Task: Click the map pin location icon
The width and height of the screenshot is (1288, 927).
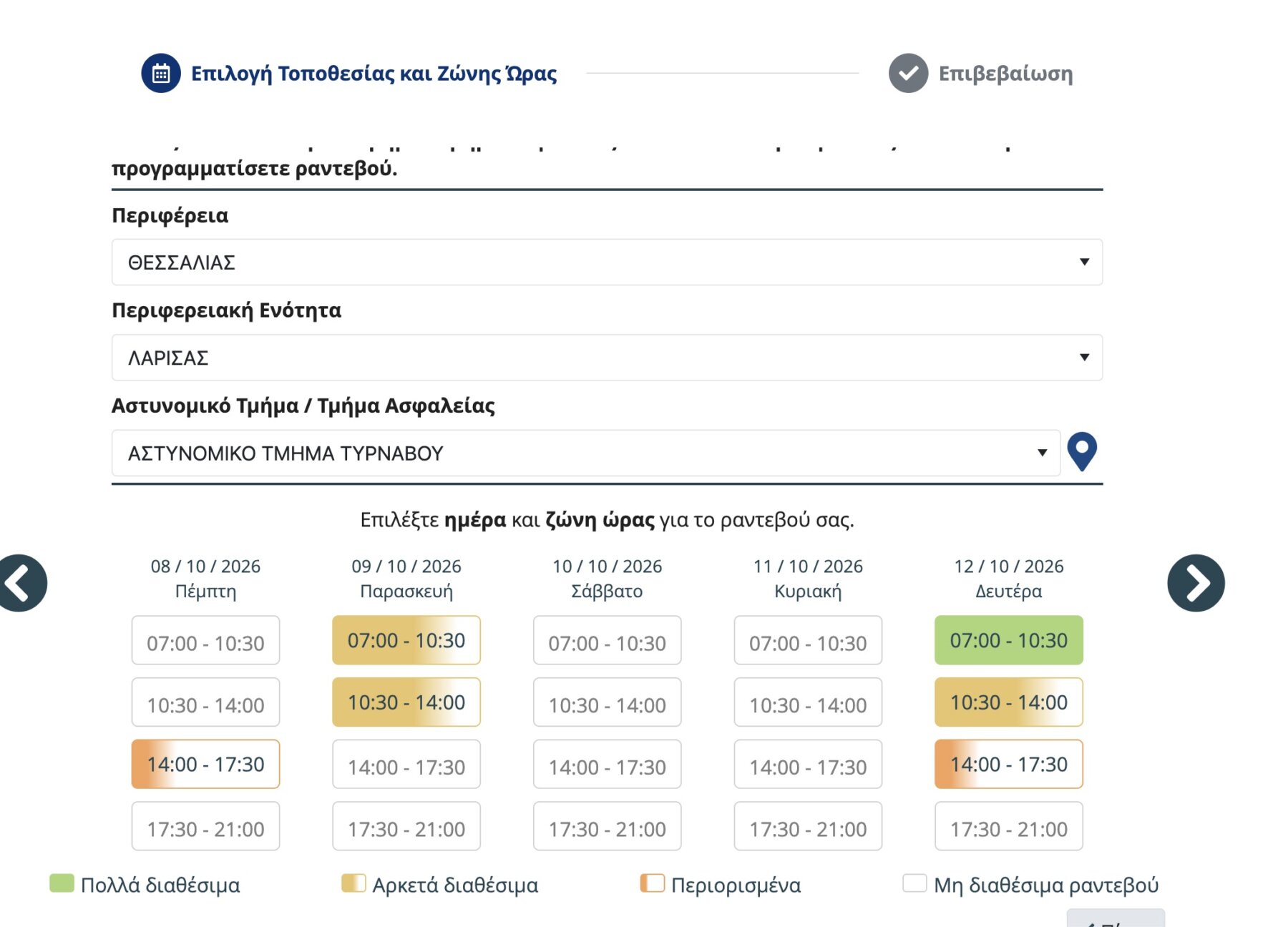Action: pyautogui.click(x=1081, y=451)
